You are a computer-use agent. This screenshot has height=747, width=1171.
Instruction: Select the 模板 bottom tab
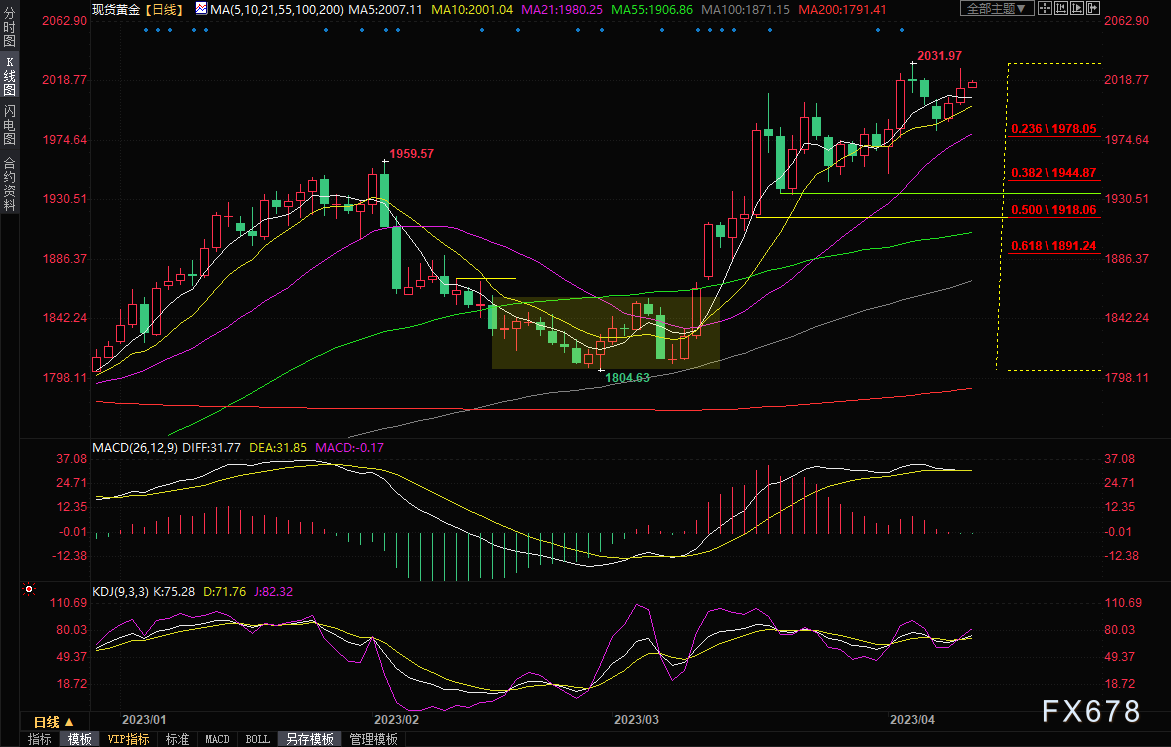coord(79,739)
